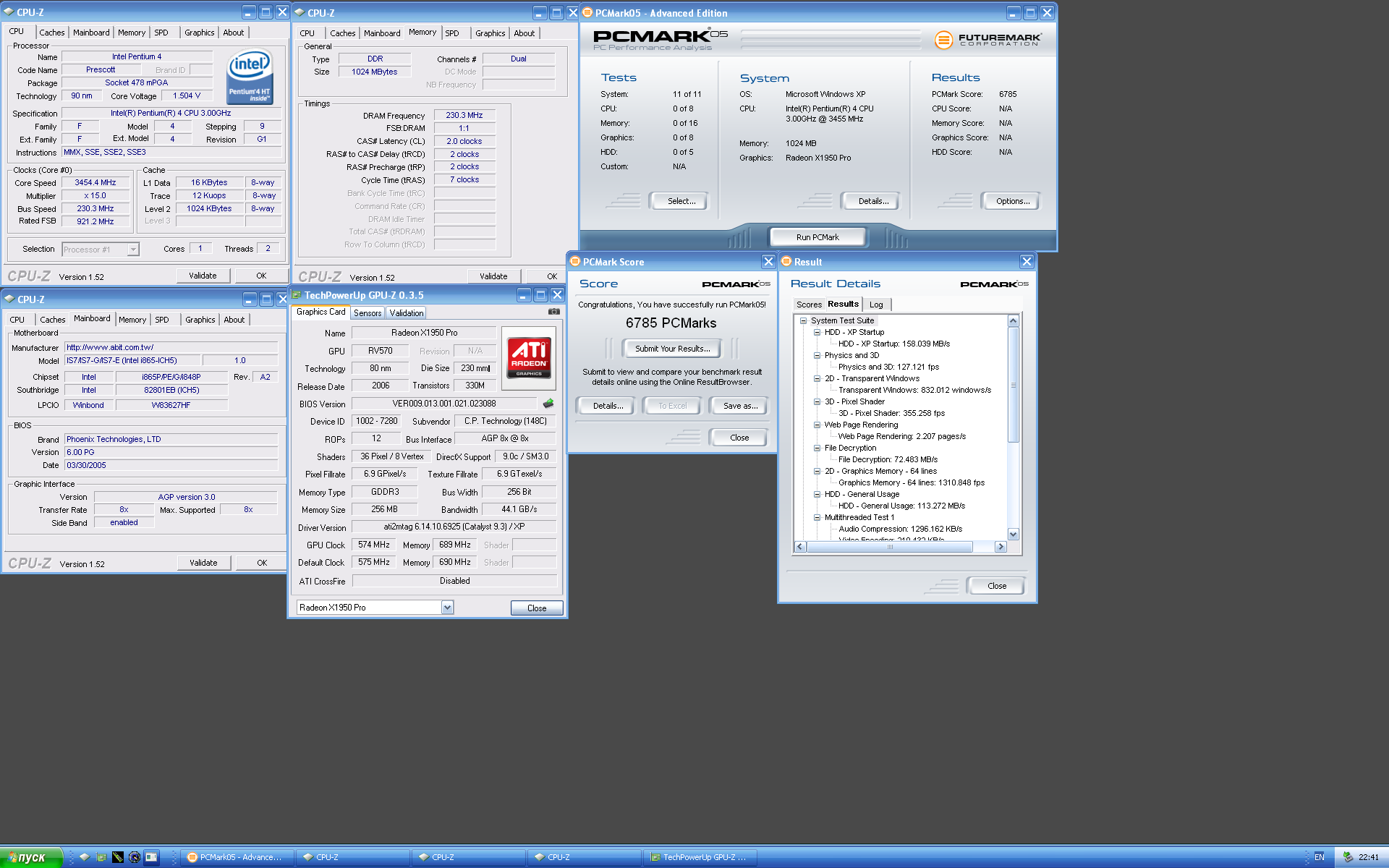This screenshot has height=868, width=1389.
Task: Click horizontal scroll left arrow in Results tree
Action: [800, 547]
